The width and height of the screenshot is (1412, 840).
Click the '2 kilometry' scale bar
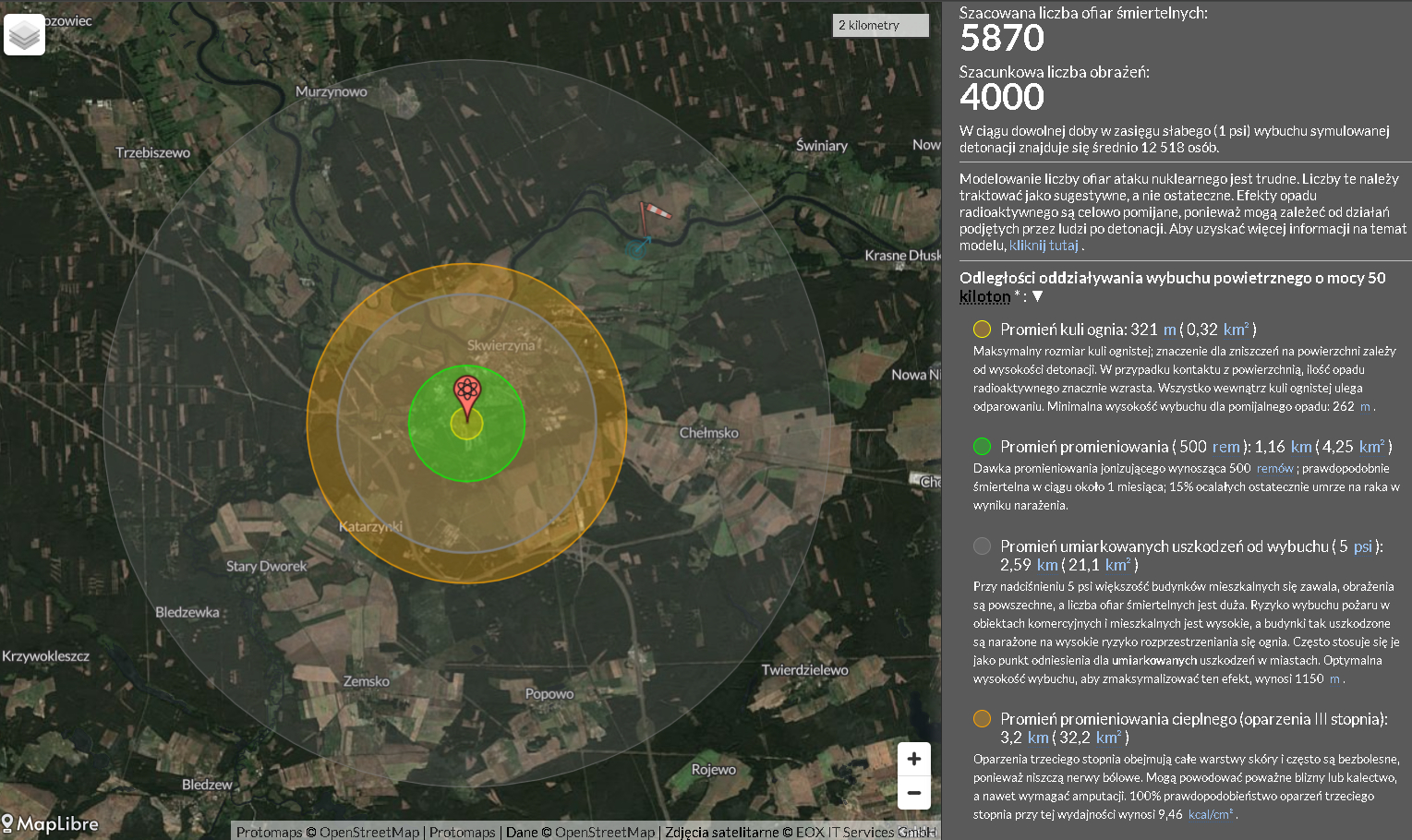[881, 26]
